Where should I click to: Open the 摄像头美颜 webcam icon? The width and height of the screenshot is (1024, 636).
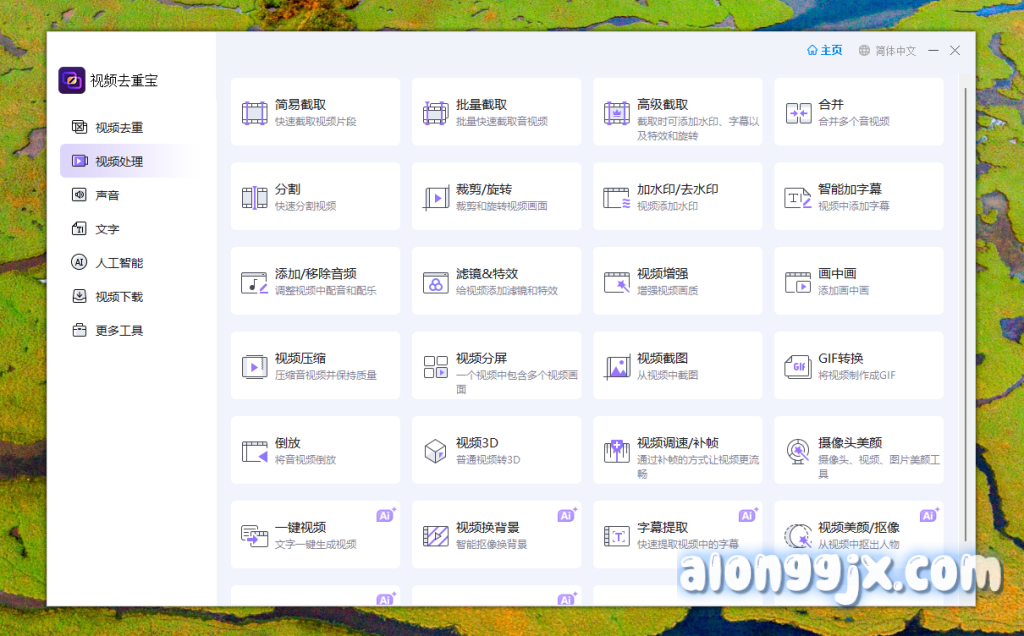tap(798, 451)
